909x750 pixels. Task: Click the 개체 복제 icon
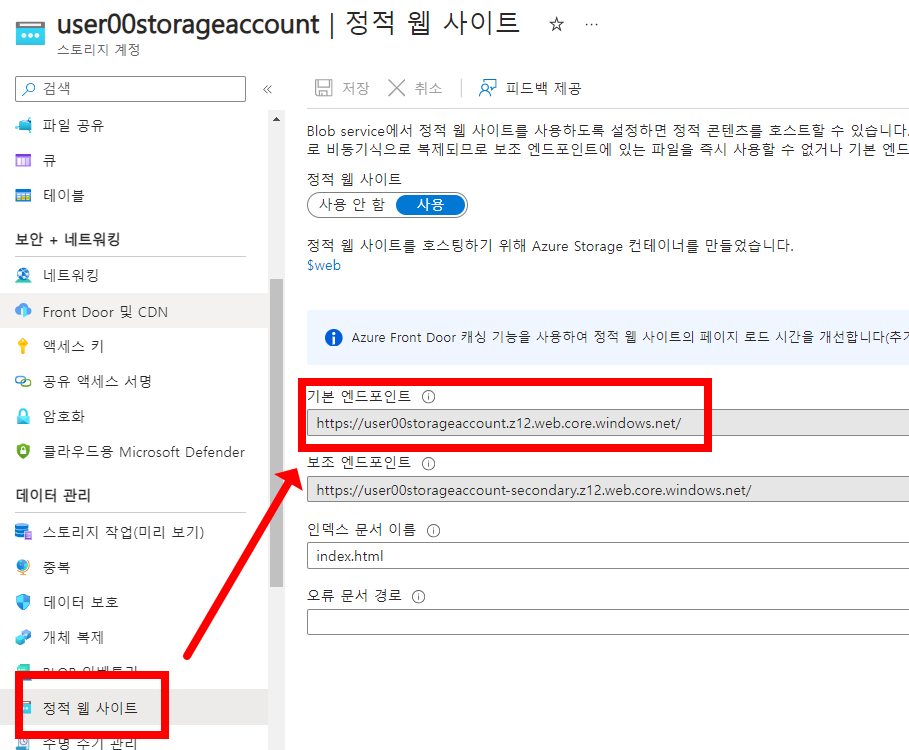click(x=23, y=637)
